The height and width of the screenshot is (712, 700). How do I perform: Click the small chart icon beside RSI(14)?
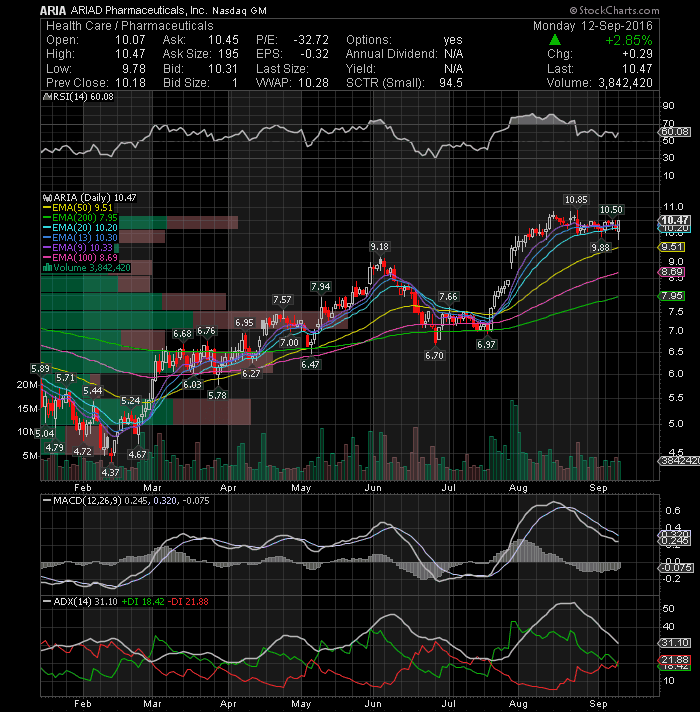click(45, 97)
